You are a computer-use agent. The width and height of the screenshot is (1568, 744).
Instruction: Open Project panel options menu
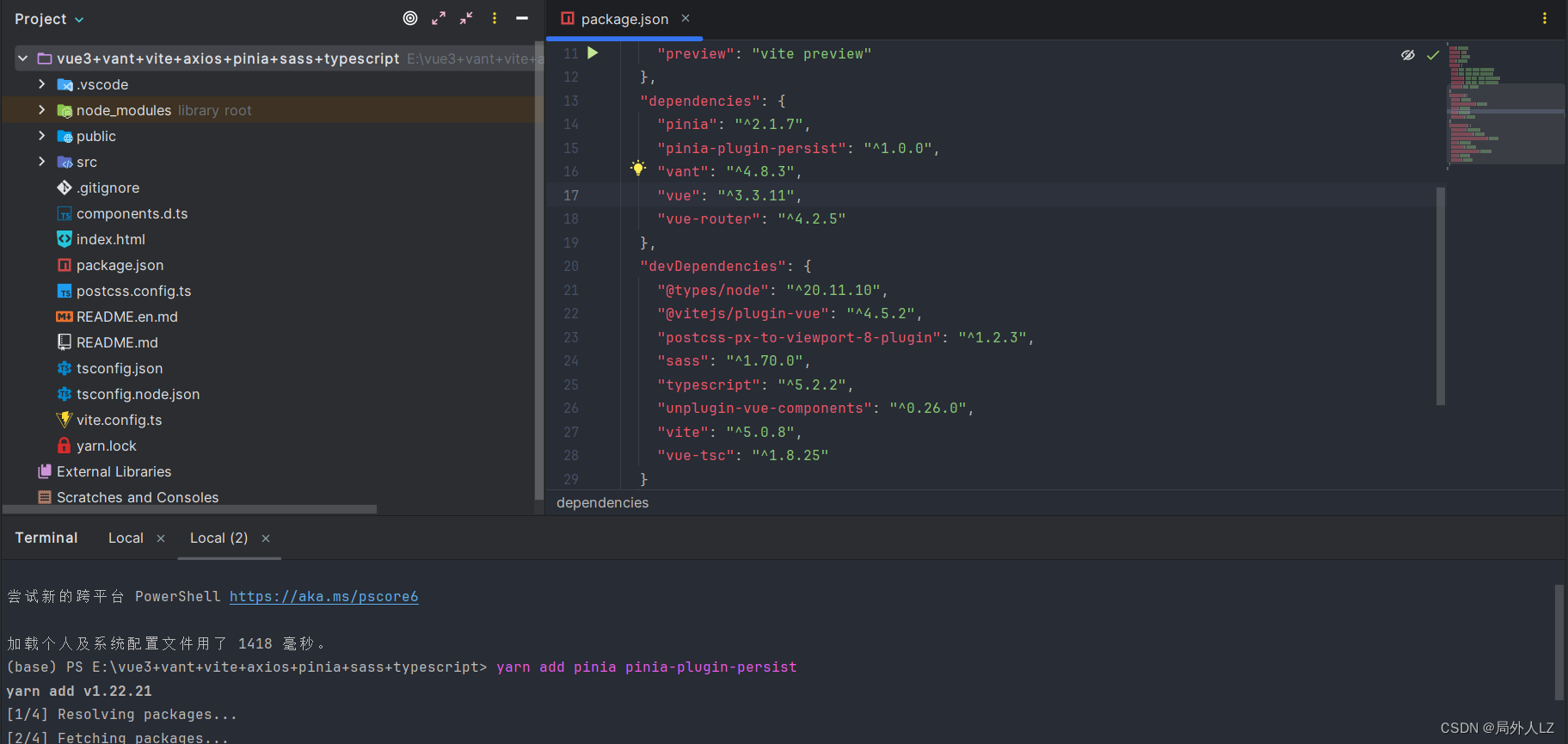pyautogui.click(x=495, y=18)
